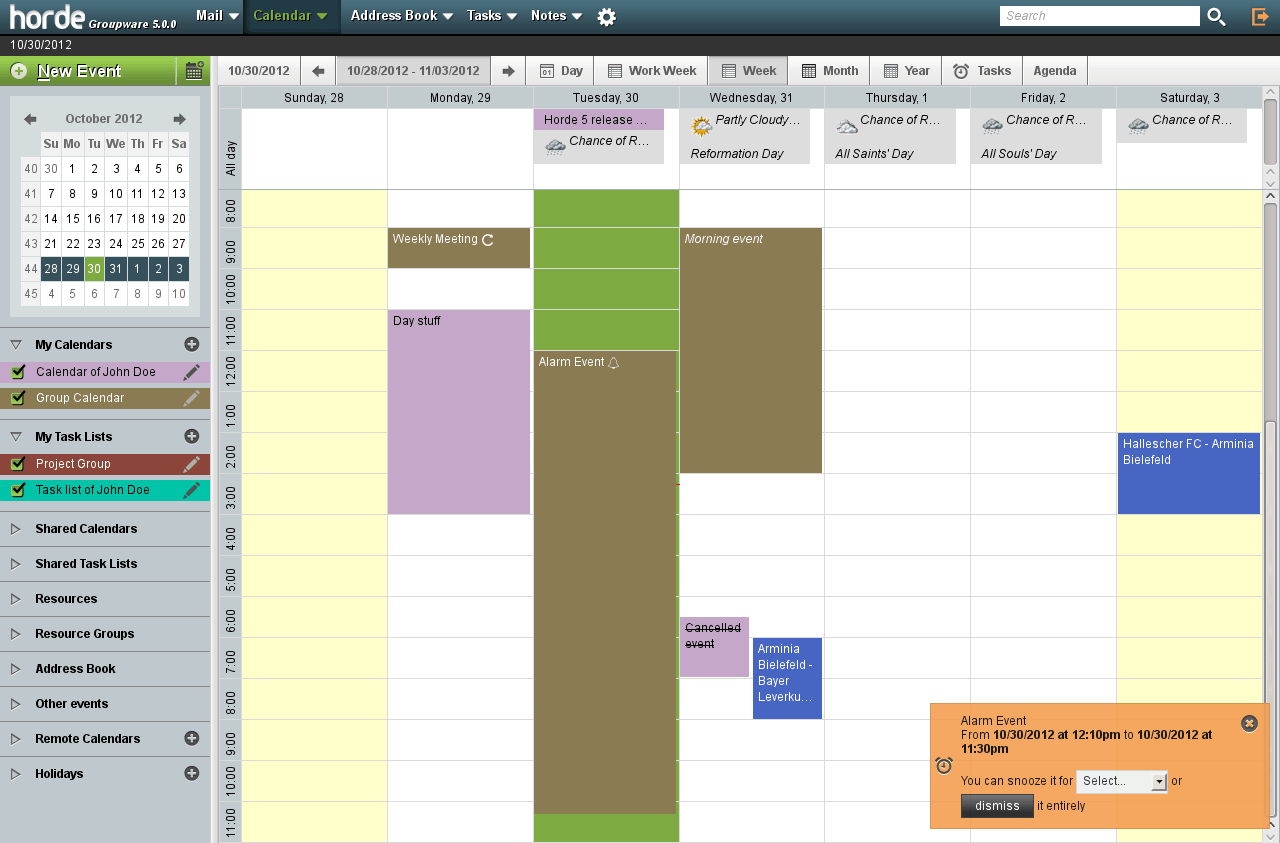Open the snooze Select dropdown in alarm popup

coord(1121,782)
